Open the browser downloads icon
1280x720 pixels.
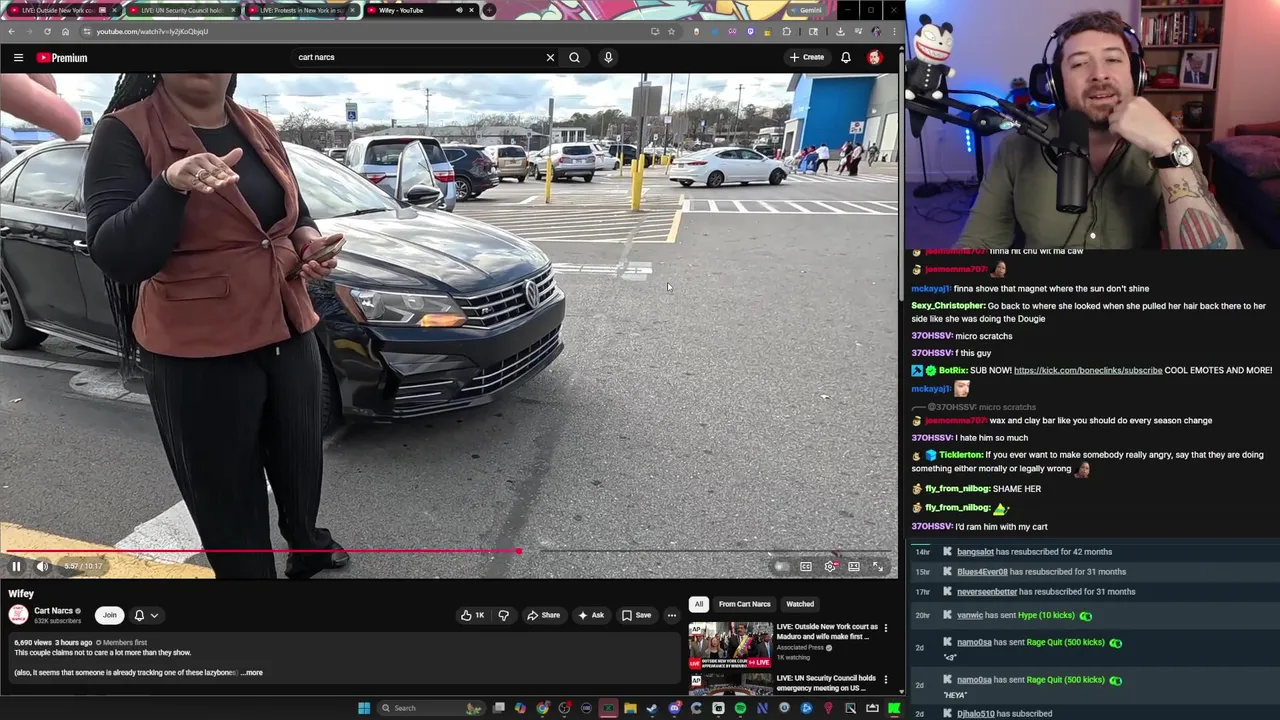click(x=840, y=31)
